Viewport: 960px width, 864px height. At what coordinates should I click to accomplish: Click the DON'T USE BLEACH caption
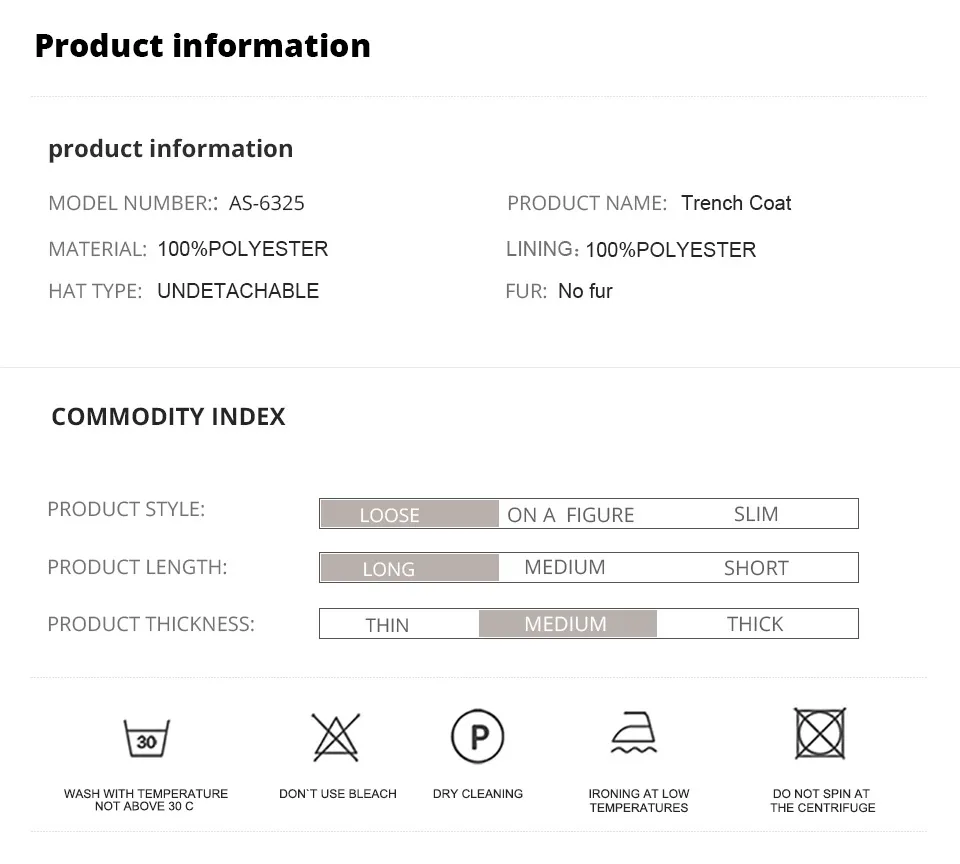point(338,794)
